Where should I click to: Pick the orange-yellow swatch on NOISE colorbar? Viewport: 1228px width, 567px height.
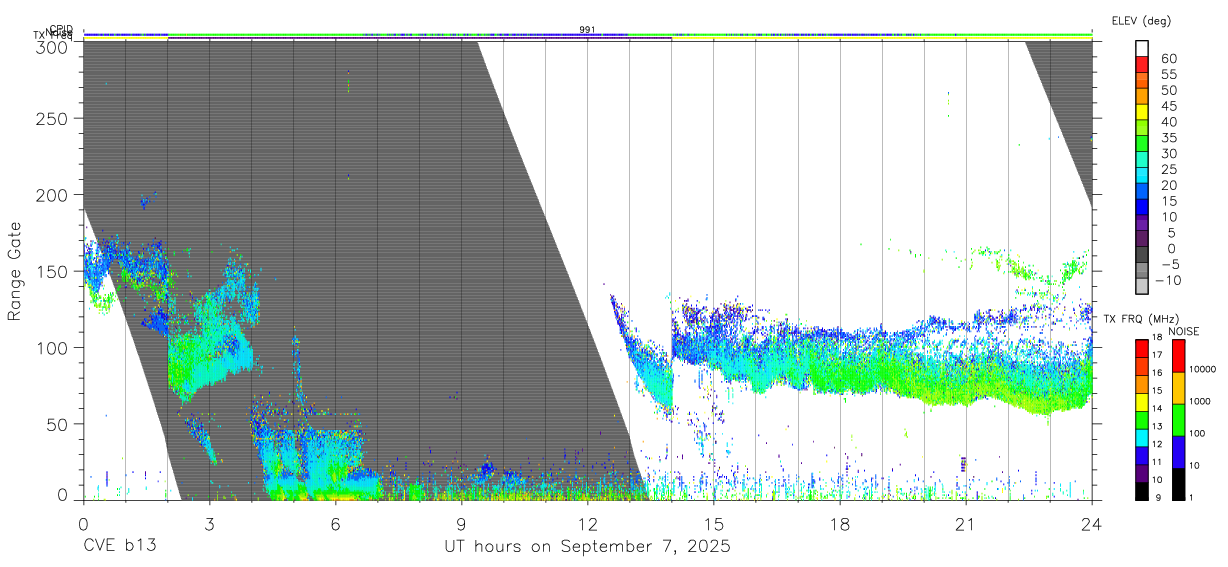(1177, 388)
